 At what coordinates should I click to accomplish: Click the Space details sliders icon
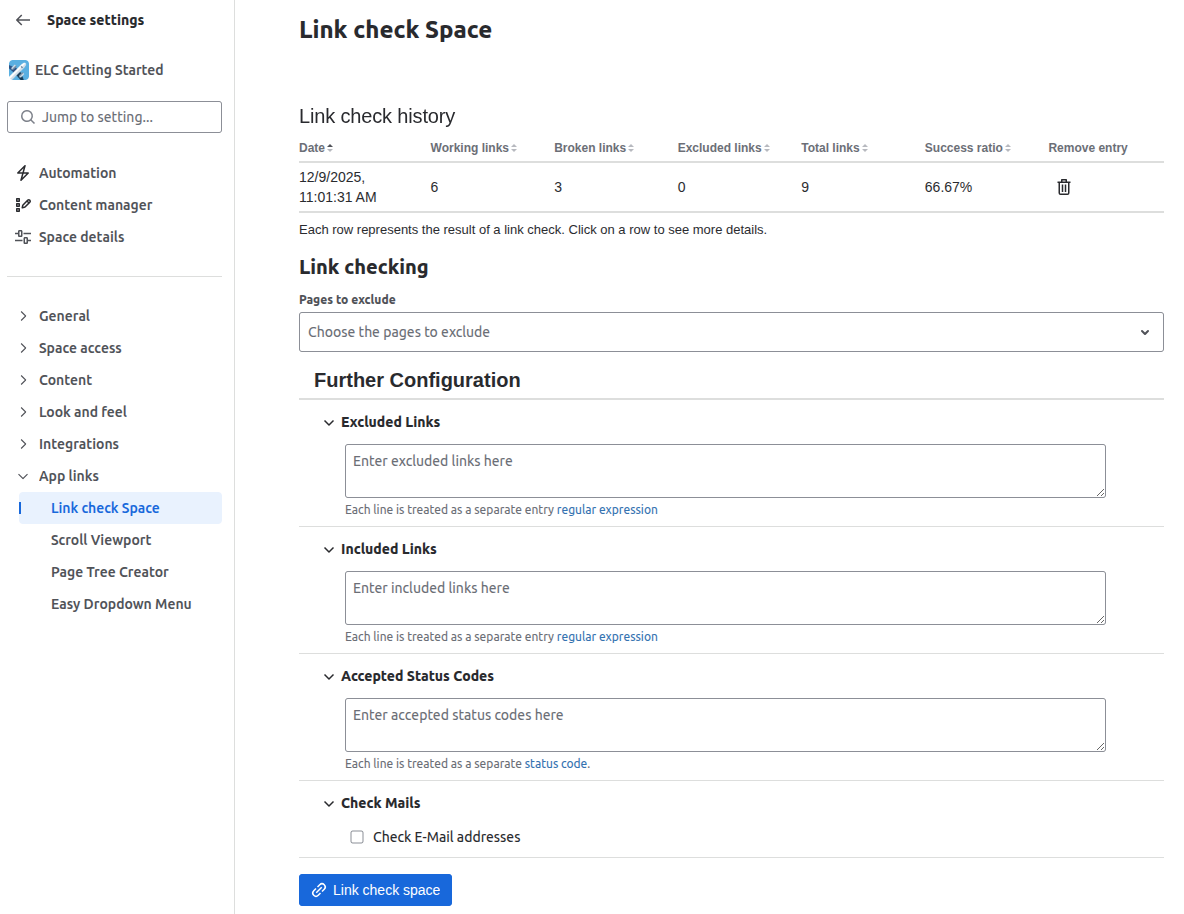[23, 237]
